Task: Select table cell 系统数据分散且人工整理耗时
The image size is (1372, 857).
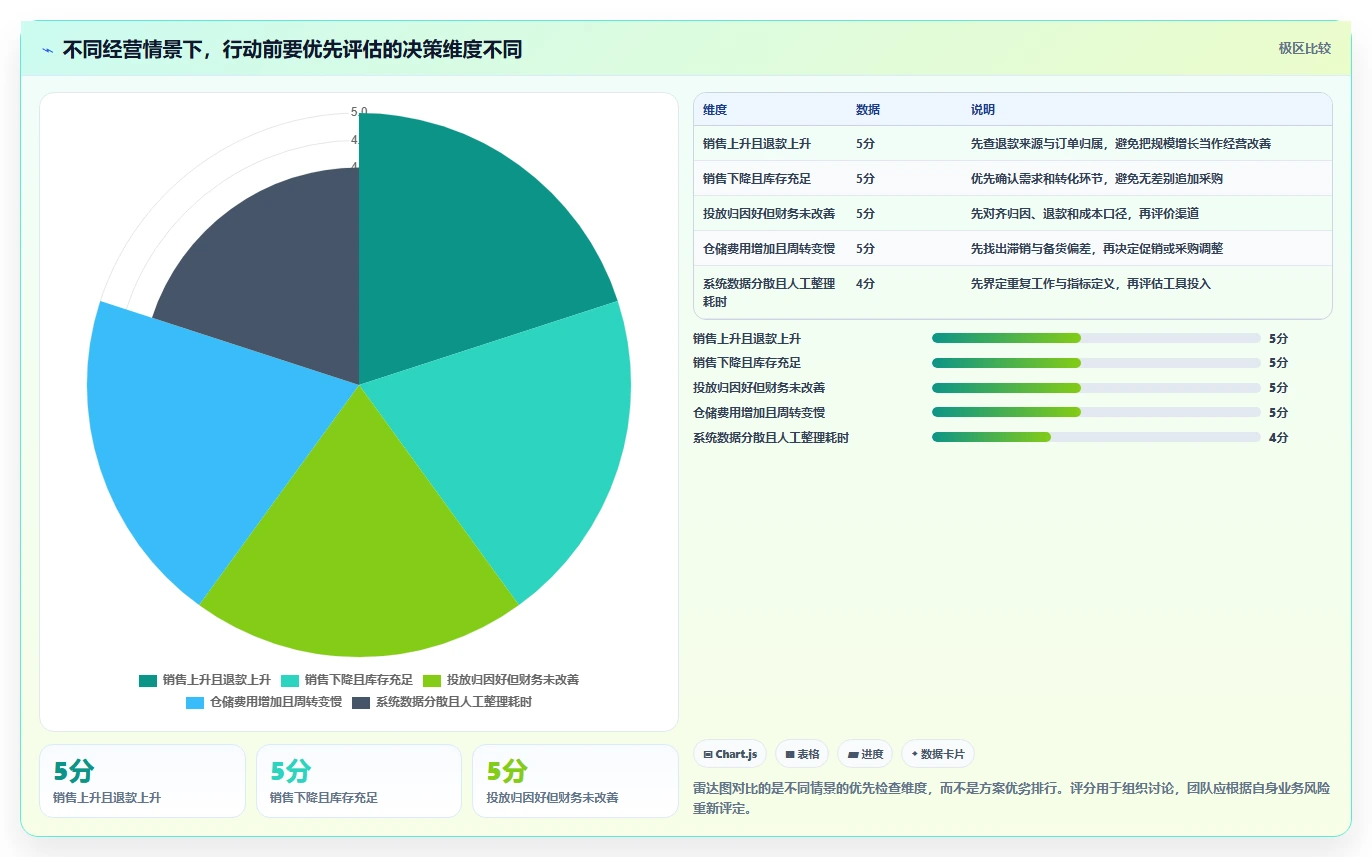Action: (769, 292)
